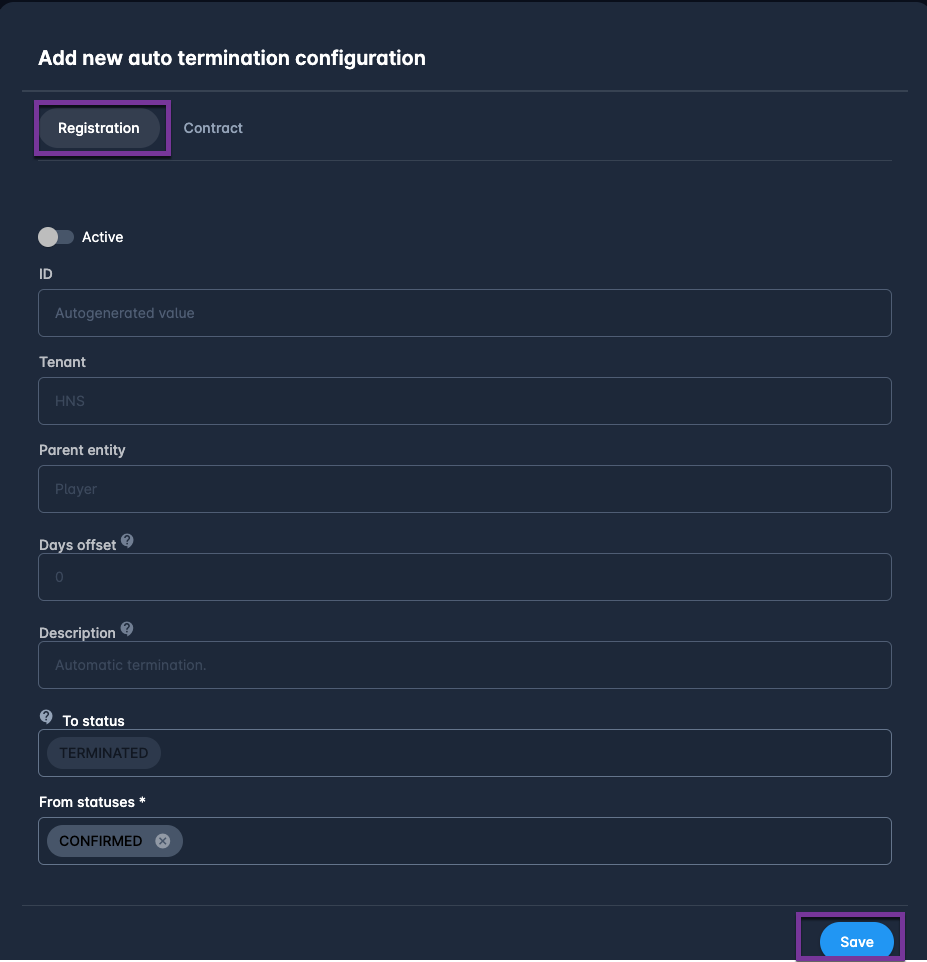
Task: Click the TERMINATED status chip
Action: [104, 753]
